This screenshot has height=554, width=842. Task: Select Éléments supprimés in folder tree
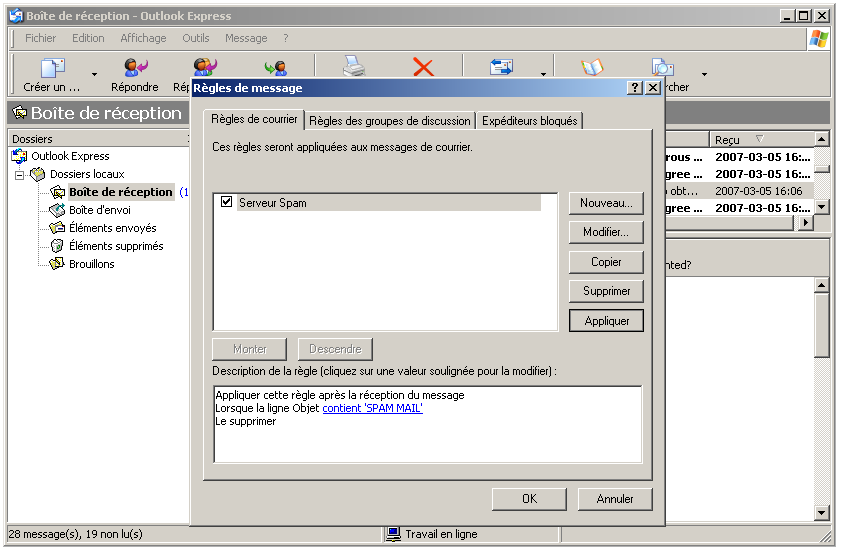tap(116, 246)
